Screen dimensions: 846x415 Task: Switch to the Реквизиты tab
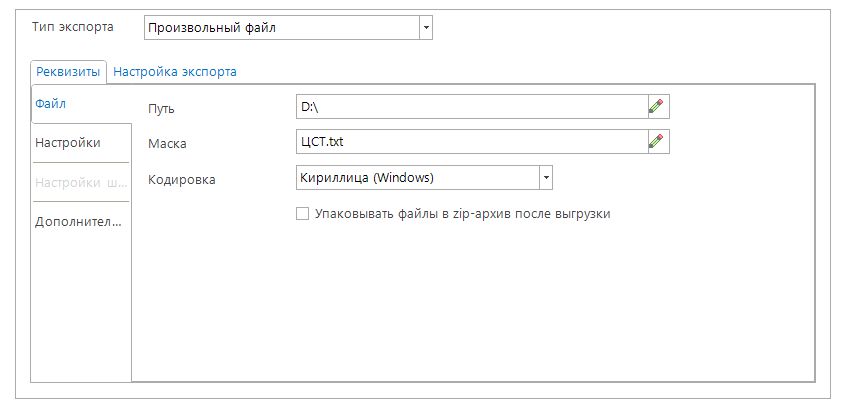click(68, 72)
